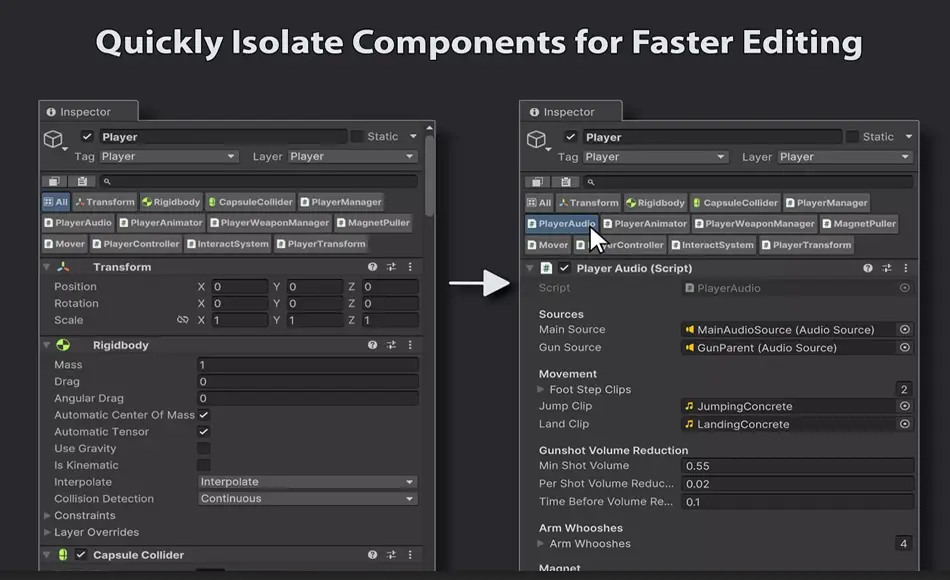Click the left Inspector vertical scrollbar
The image size is (950, 580).
pos(430,176)
